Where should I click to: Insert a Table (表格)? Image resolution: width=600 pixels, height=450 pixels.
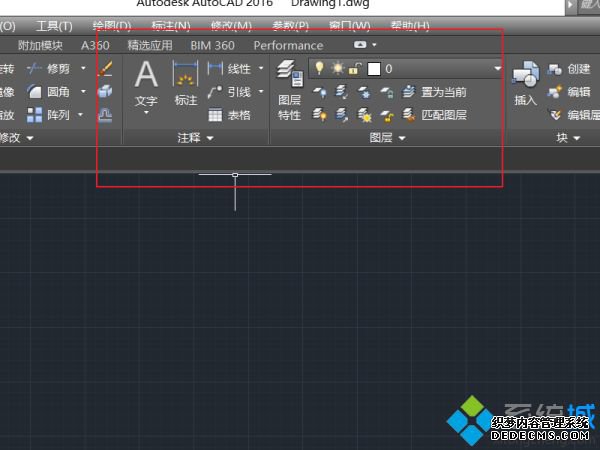(x=230, y=115)
